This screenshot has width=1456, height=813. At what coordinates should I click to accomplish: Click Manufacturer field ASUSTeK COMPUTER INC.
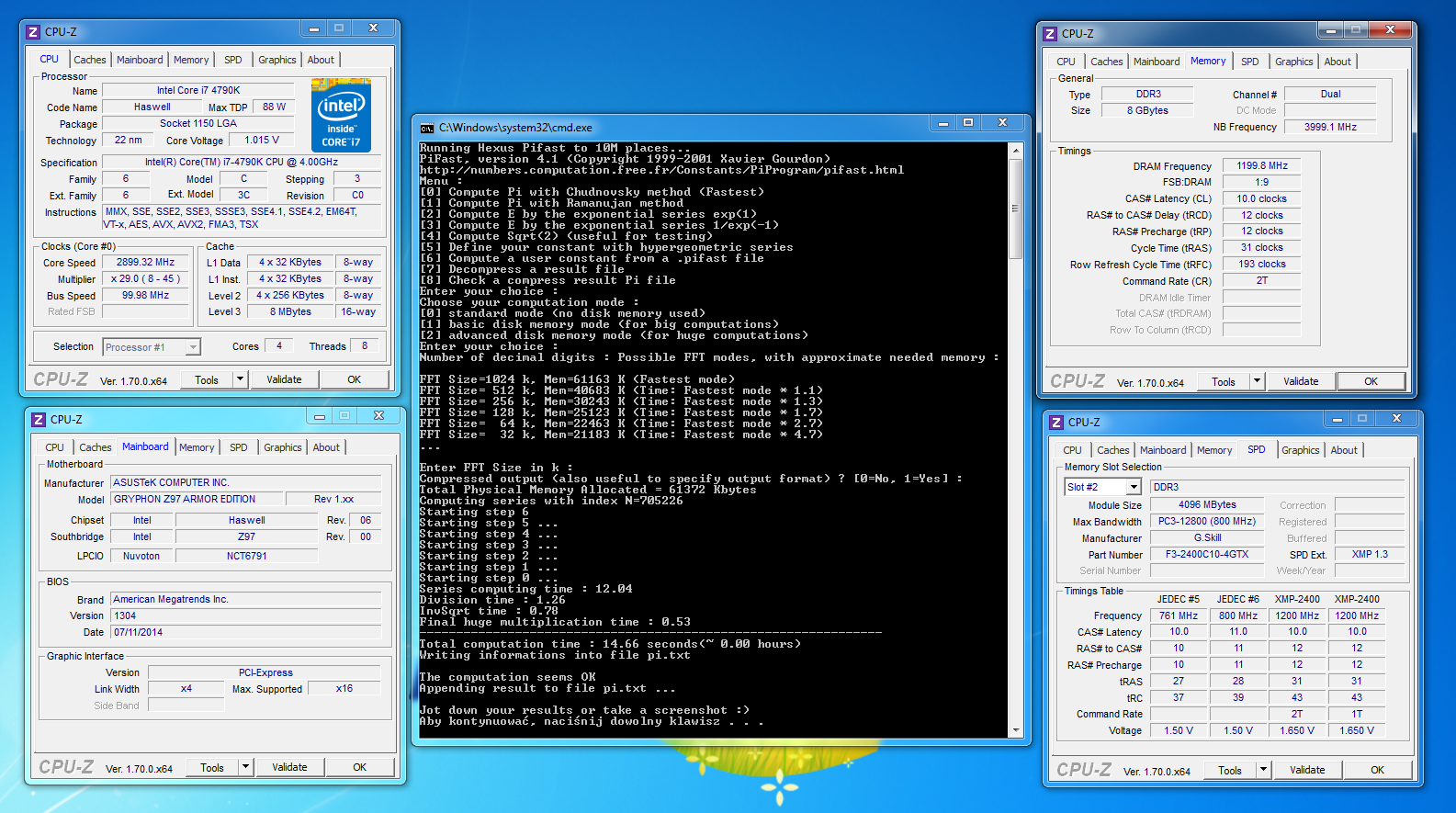tap(246, 482)
